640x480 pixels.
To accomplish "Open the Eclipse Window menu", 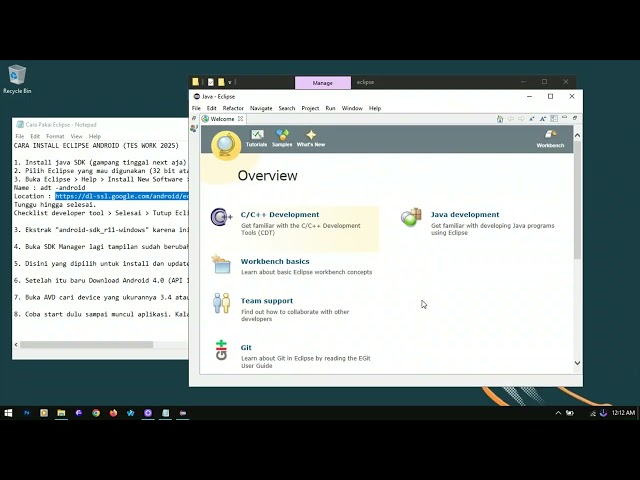I will point(352,108).
